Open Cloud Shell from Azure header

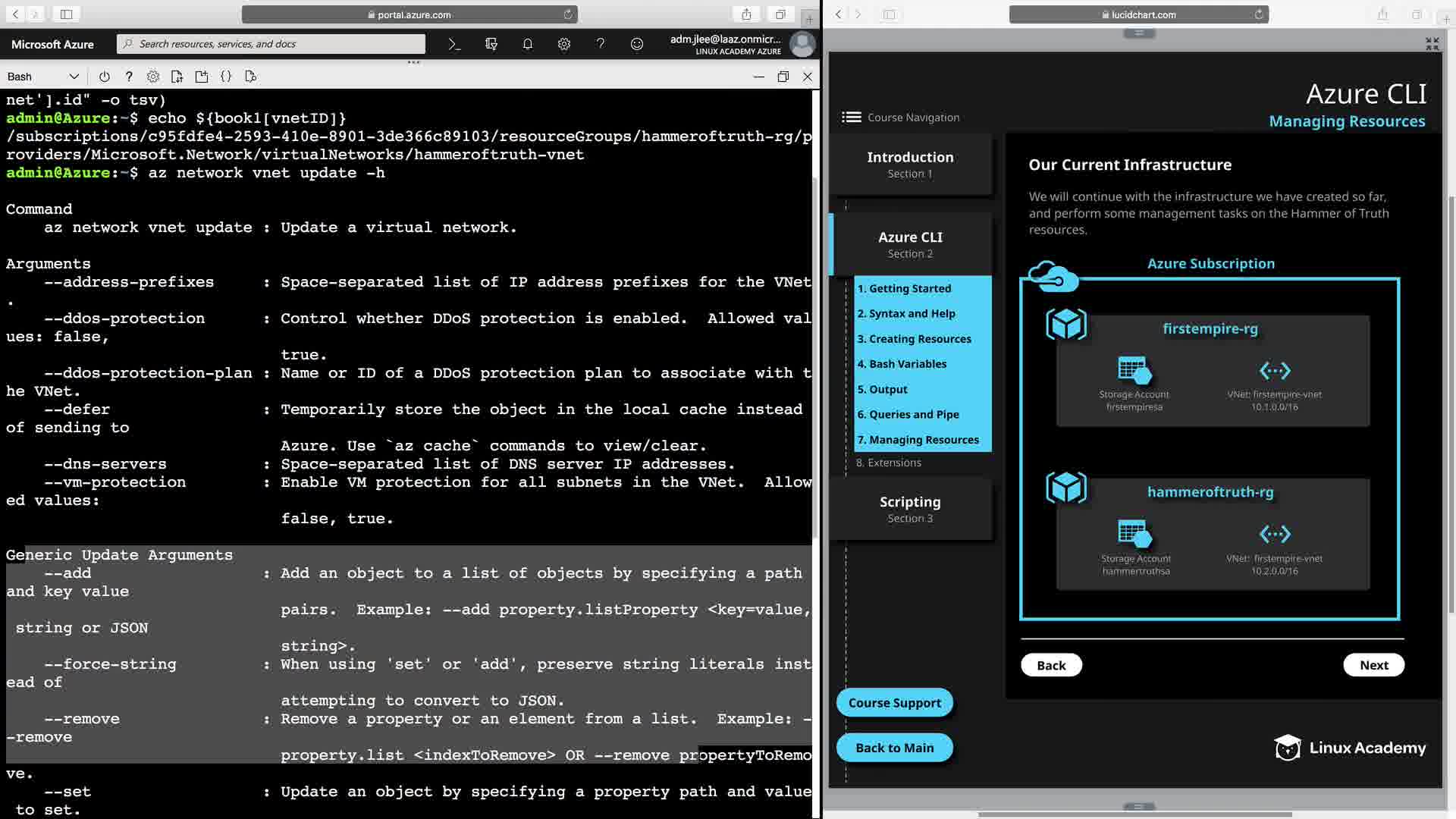(454, 44)
